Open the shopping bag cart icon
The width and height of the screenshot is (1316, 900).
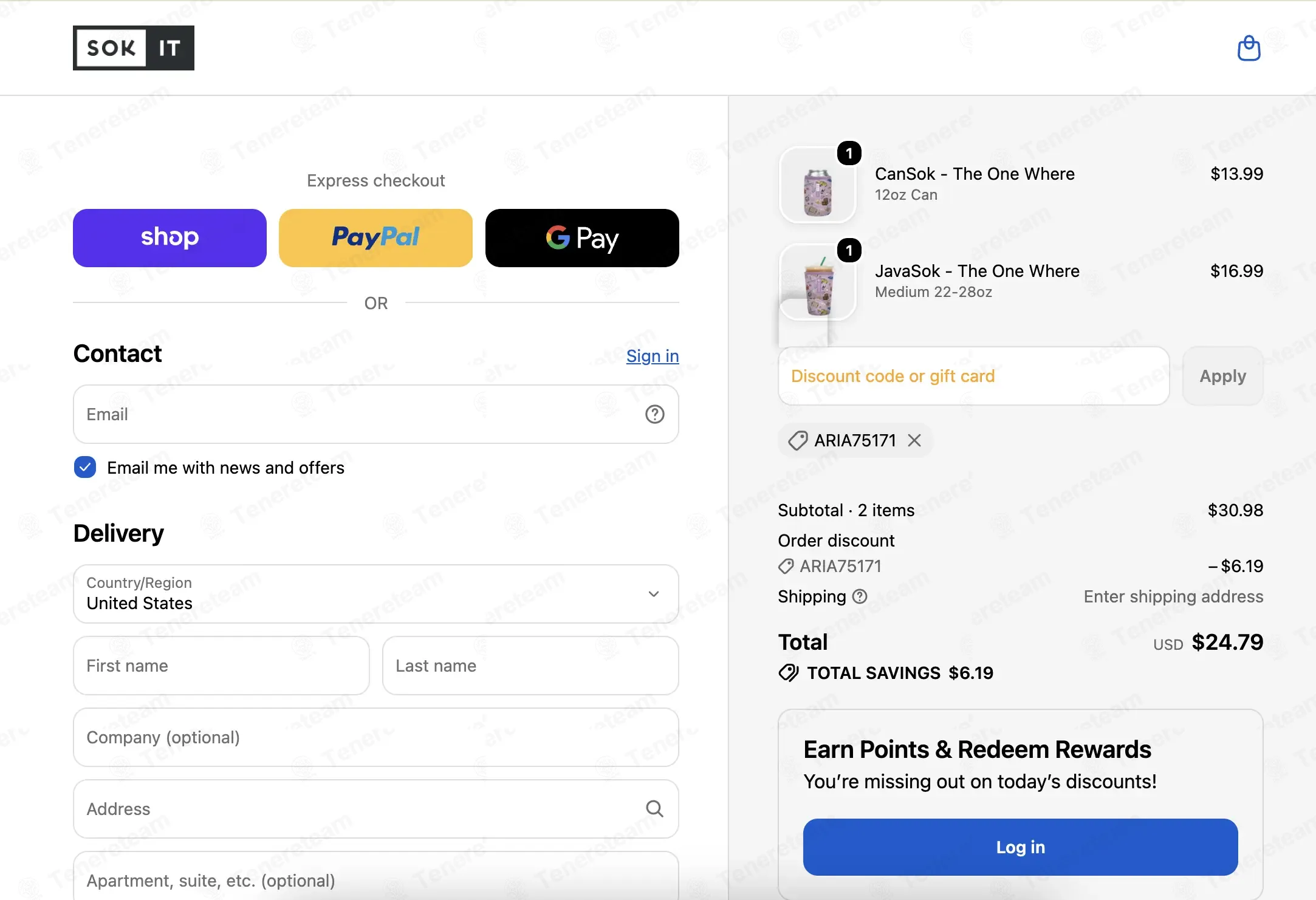click(x=1249, y=48)
